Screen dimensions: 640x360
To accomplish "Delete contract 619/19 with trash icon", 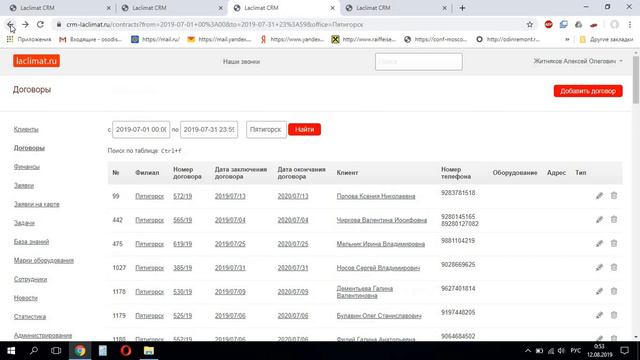I will click(x=614, y=243).
